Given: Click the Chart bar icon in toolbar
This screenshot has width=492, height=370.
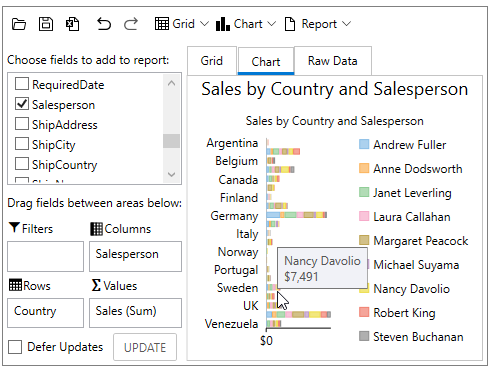Looking at the screenshot, I should click(223, 24).
